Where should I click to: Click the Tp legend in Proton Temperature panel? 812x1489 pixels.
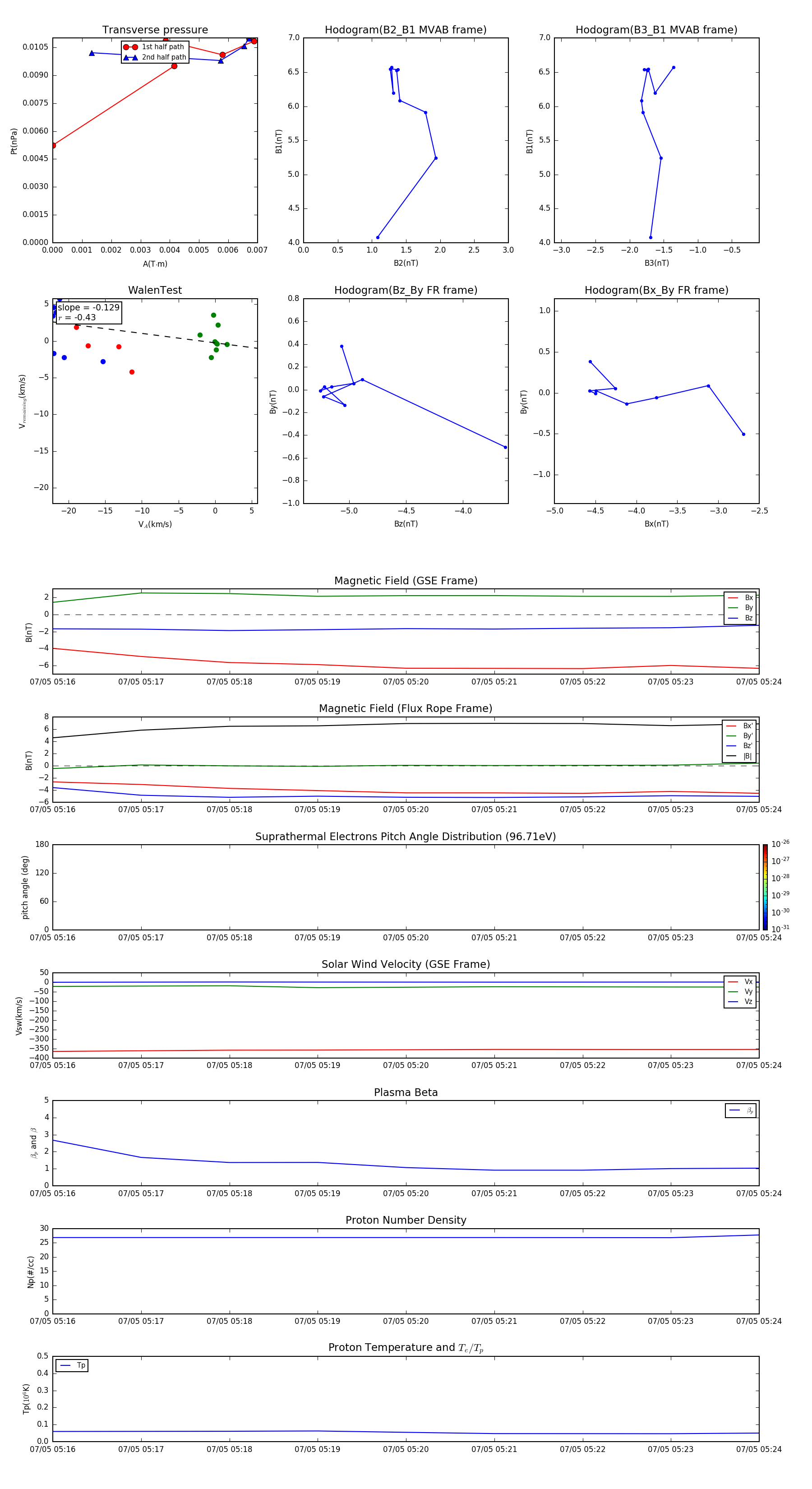click(x=72, y=1365)
